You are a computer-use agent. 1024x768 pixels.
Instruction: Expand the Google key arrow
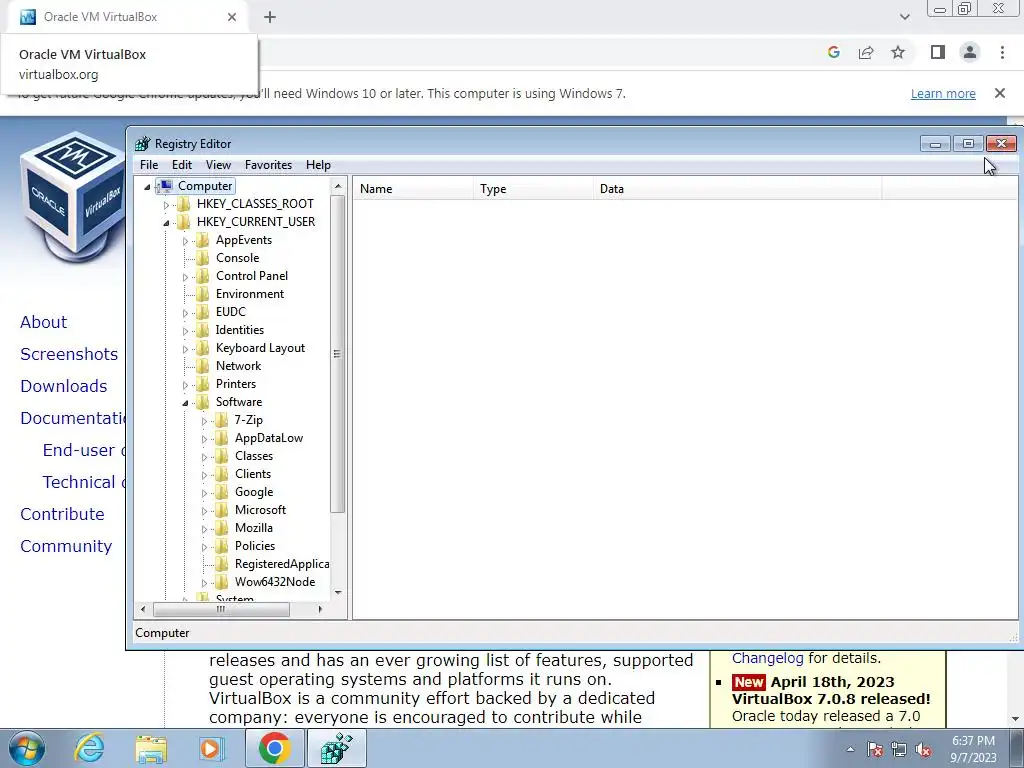click(x=204, y=493)
